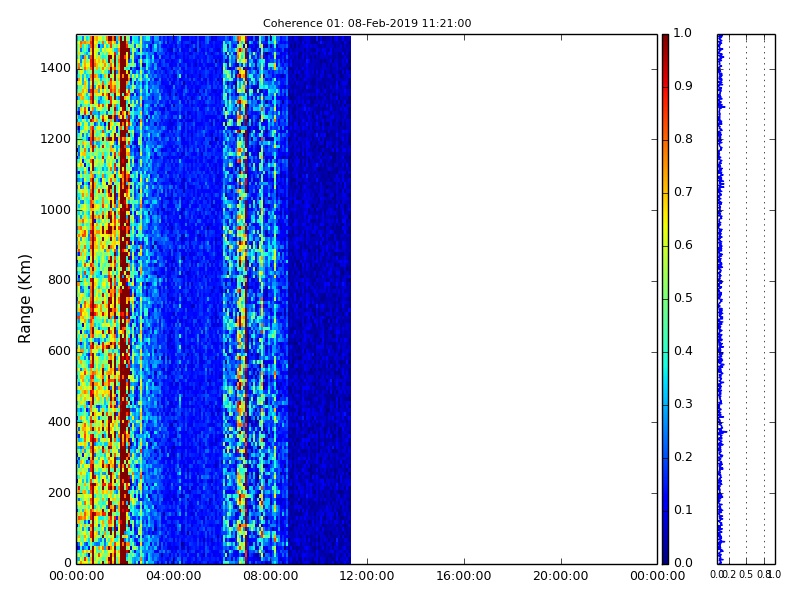Click the yellow section of the colorbar

click(x=665, y=219)
